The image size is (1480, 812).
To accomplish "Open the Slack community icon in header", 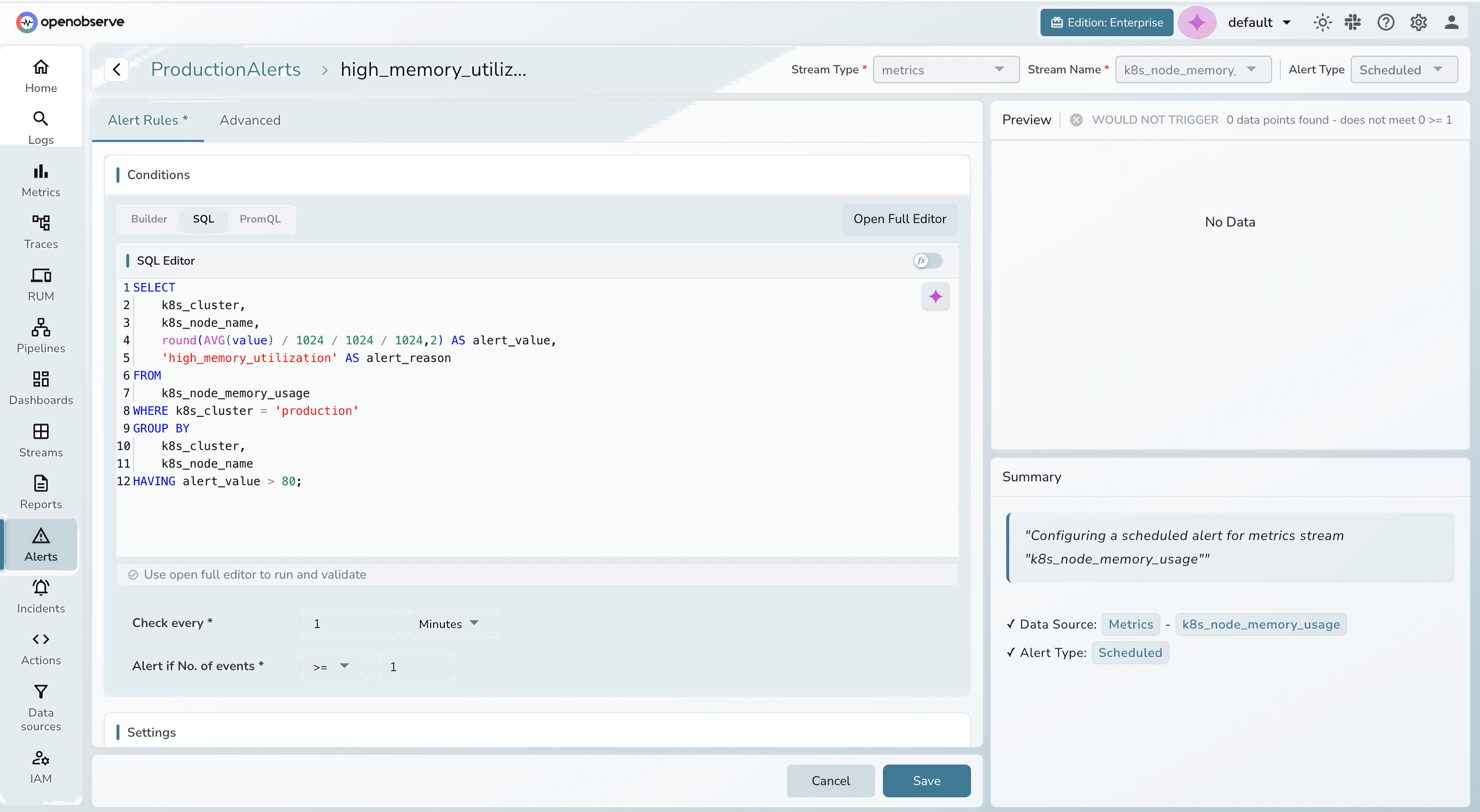I will click(1352, 23).
